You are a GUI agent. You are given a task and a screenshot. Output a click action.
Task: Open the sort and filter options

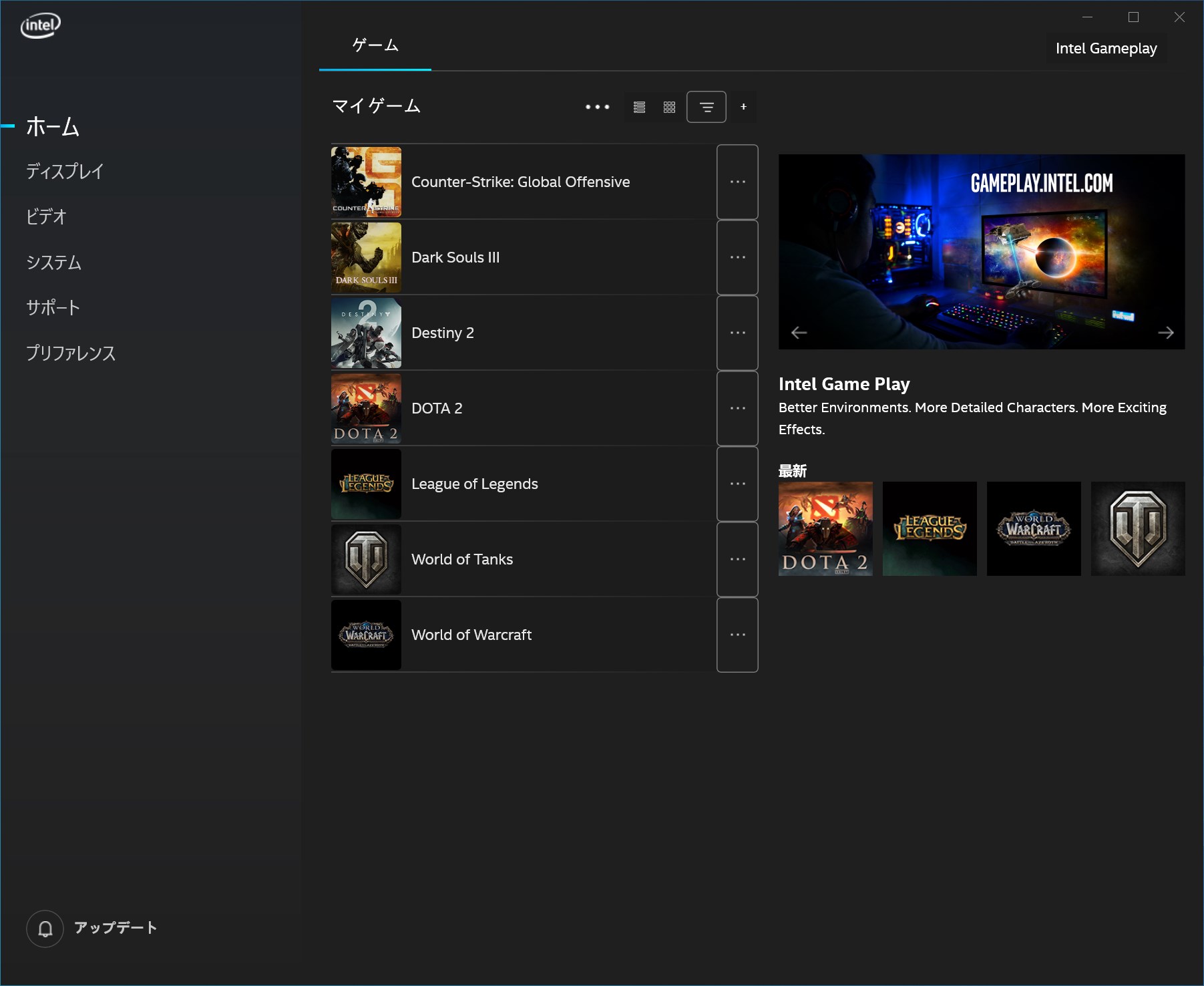click(707, 107)
